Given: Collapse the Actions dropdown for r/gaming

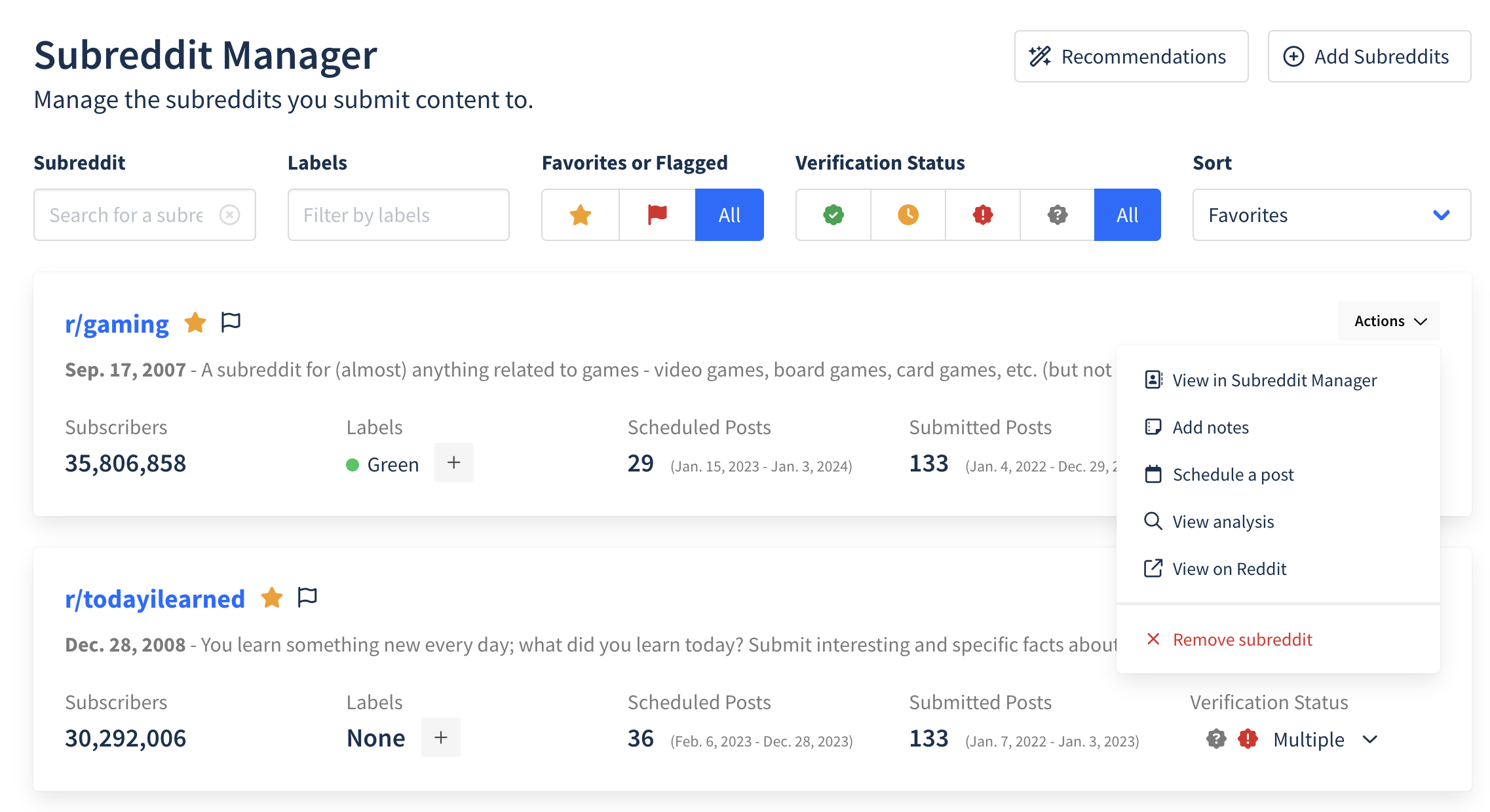Looking at the screenshot, I should click(x=1389, y=321).
